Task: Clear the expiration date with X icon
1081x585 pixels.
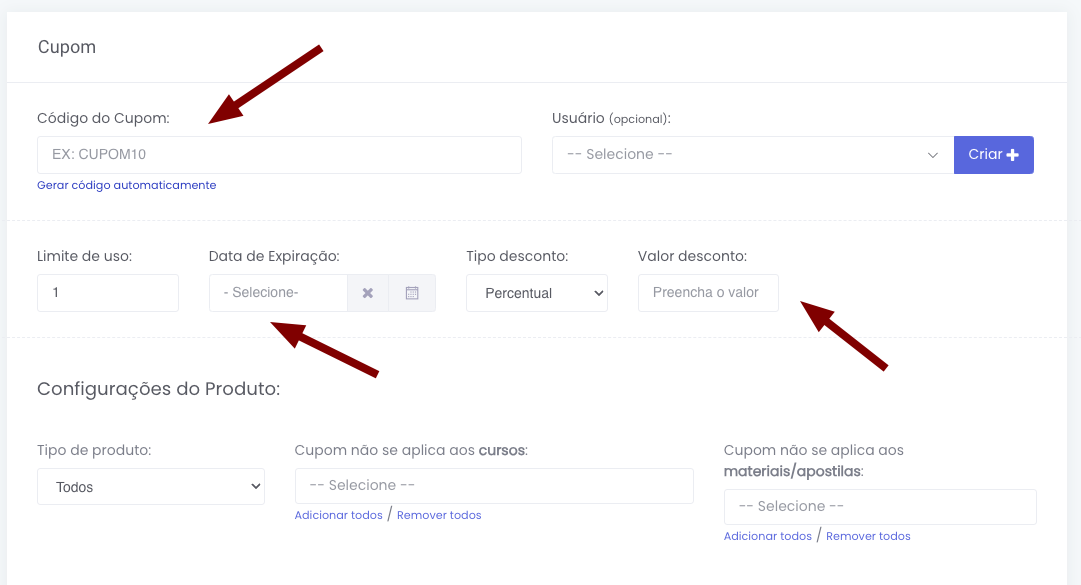Action: pos(368,293)
